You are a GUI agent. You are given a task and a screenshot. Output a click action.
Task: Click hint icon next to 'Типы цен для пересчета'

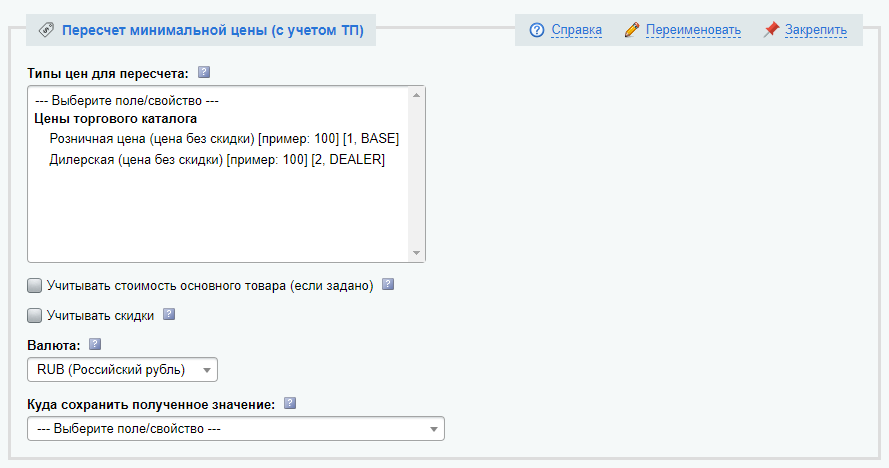pyautogui.click(x=204, y=72)
